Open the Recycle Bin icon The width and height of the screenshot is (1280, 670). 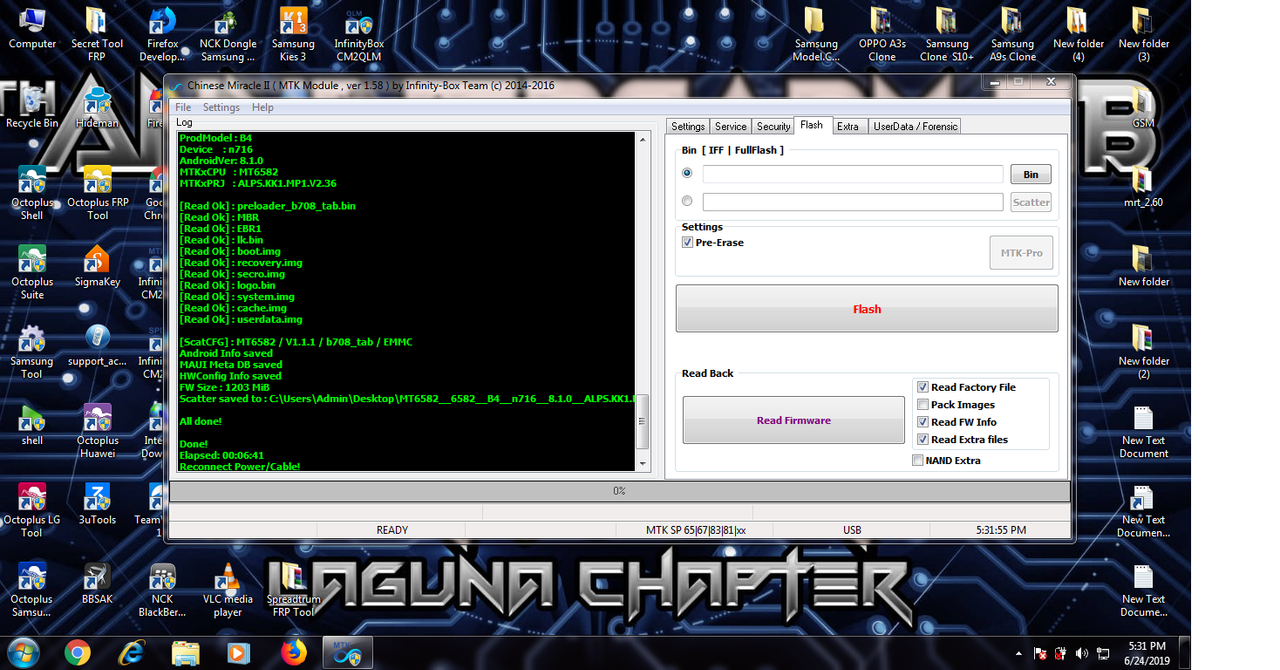(x=32, y=108)
